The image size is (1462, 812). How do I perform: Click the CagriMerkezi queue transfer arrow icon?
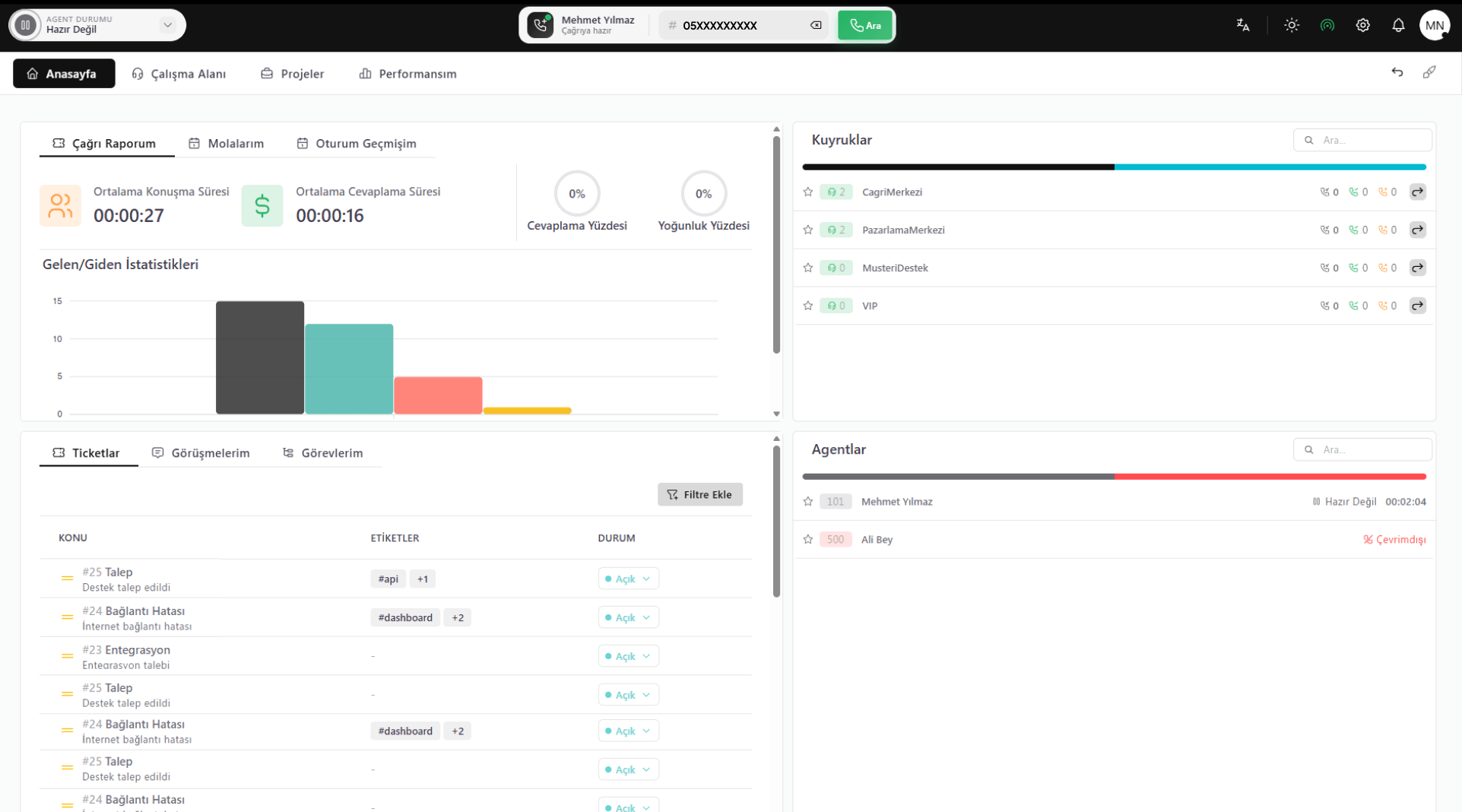[1417, 192]
